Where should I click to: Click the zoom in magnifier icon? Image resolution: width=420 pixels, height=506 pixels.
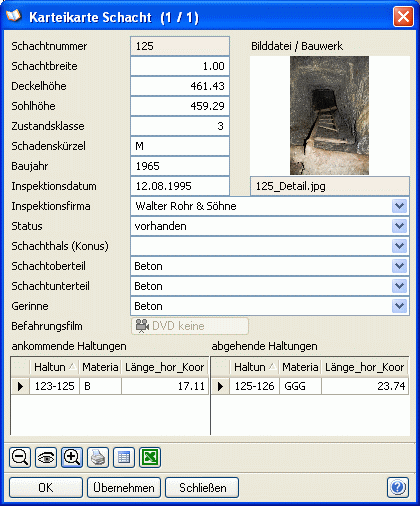coord(72,457)
